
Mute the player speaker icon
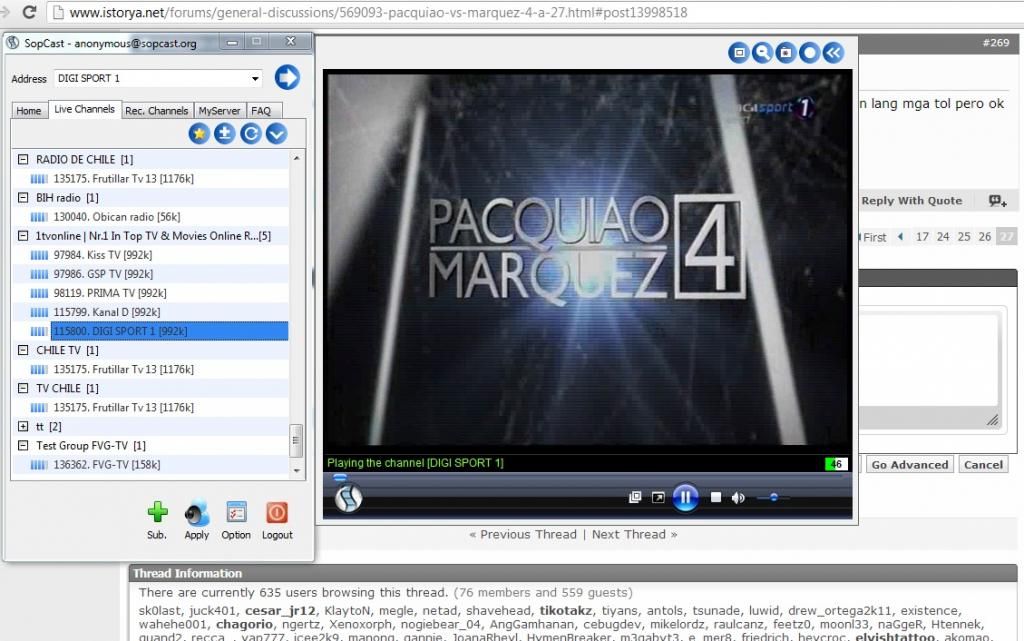[738, 497]
